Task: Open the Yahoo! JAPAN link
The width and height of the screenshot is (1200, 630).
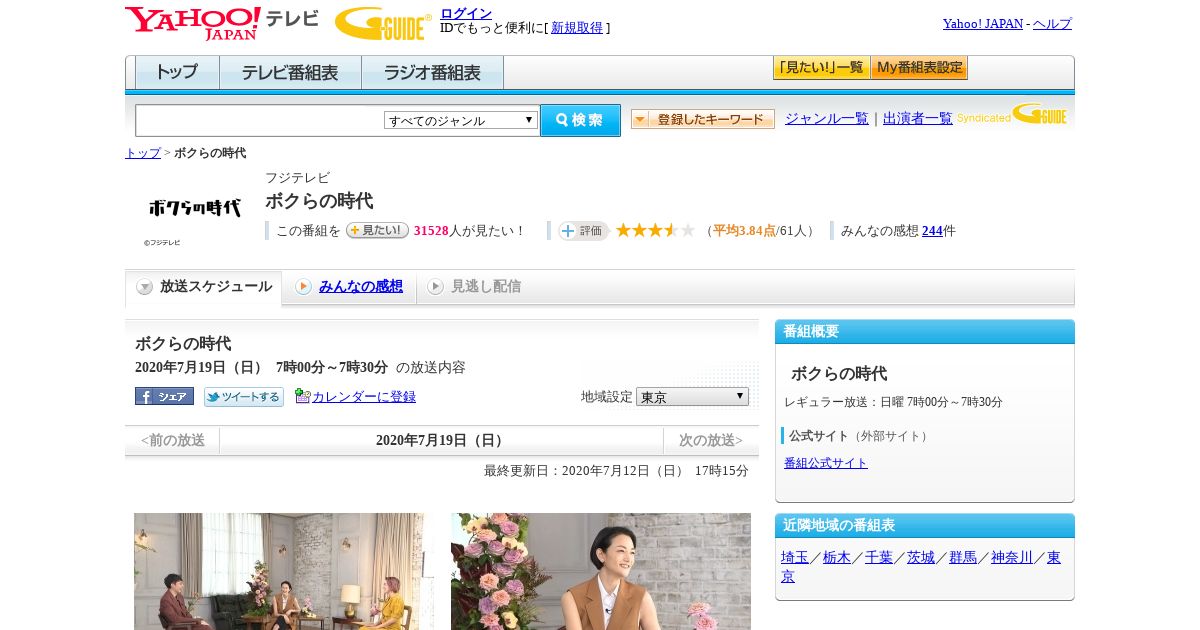Action: [983, 24]
